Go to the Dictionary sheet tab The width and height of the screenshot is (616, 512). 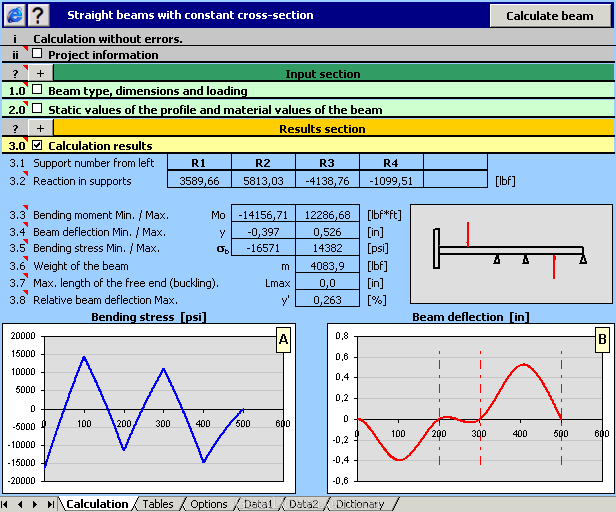[x=359, y=504]
